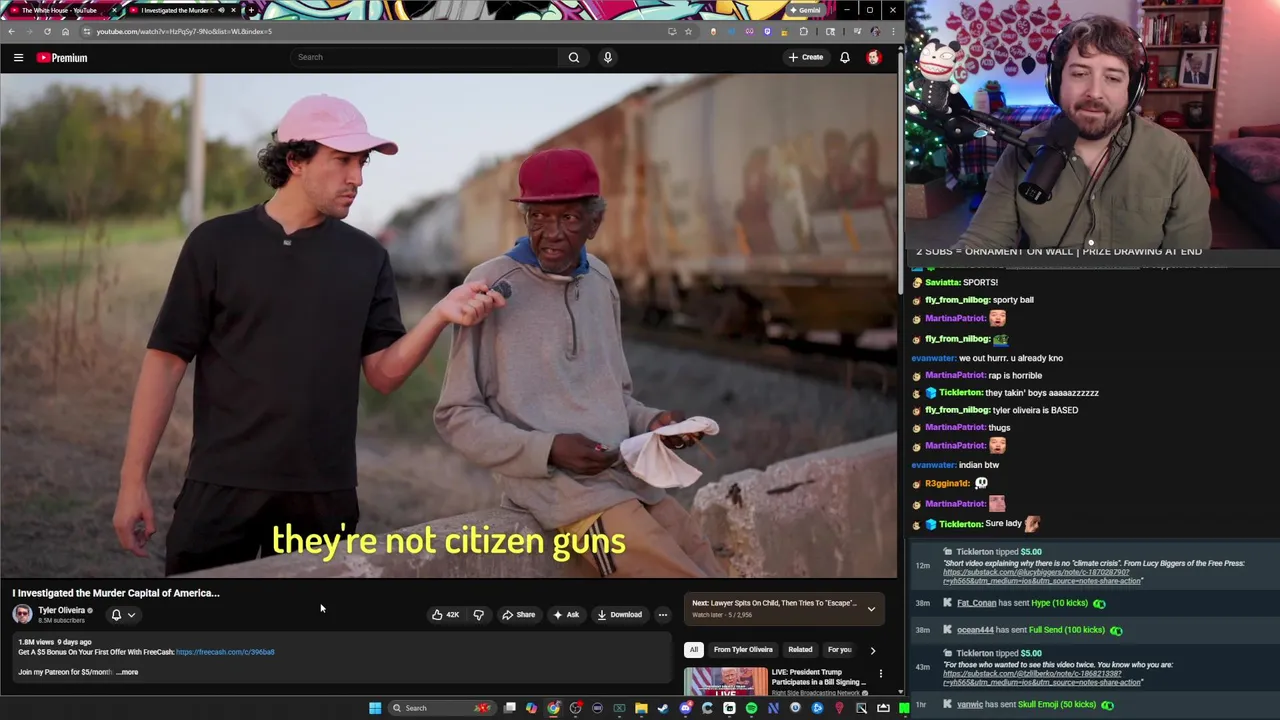Open Tyler Oliveira channel name link
This screenshot has height=720, width=1280.
pyautogui.click(x=61, y=610)
